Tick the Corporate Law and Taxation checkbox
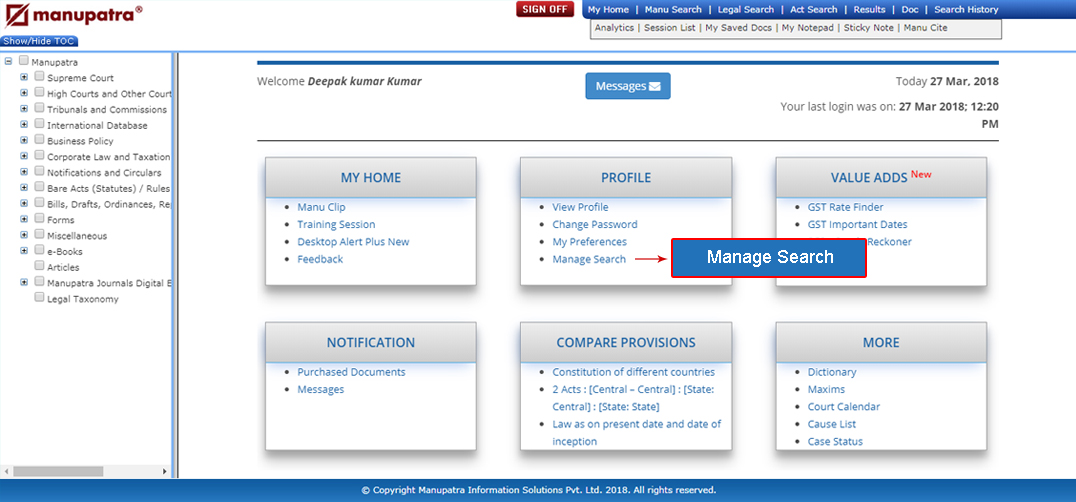The height and width of the screenshot is (502, 1076). 39,156
